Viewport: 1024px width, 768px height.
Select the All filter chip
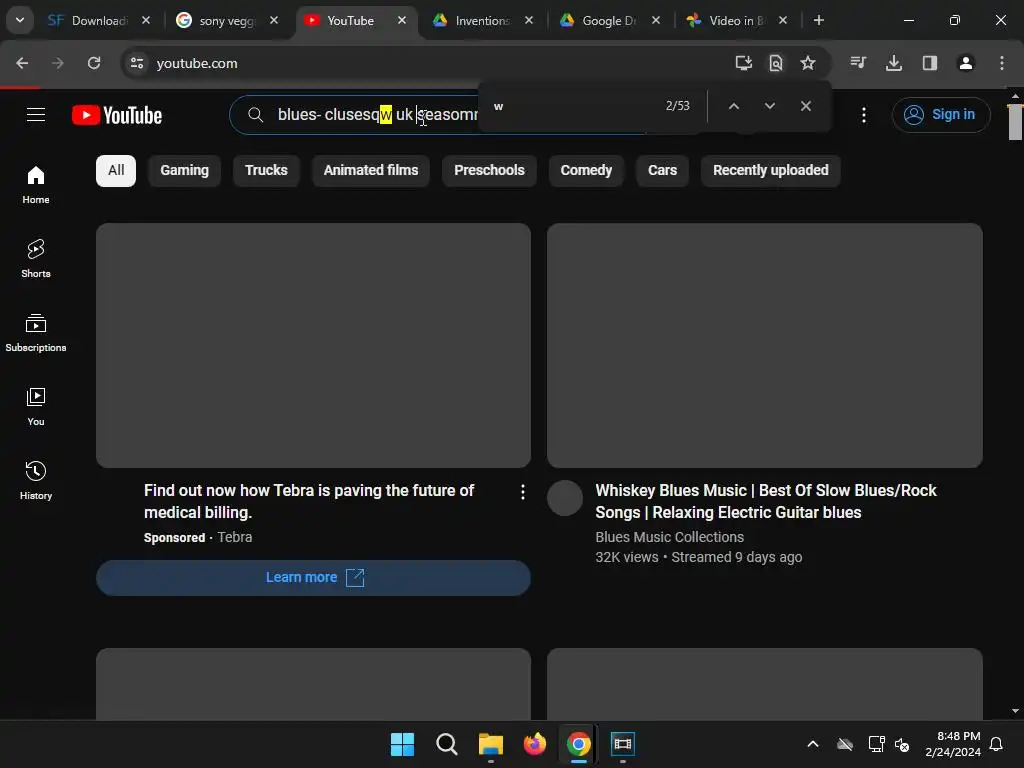coord(116,170)
